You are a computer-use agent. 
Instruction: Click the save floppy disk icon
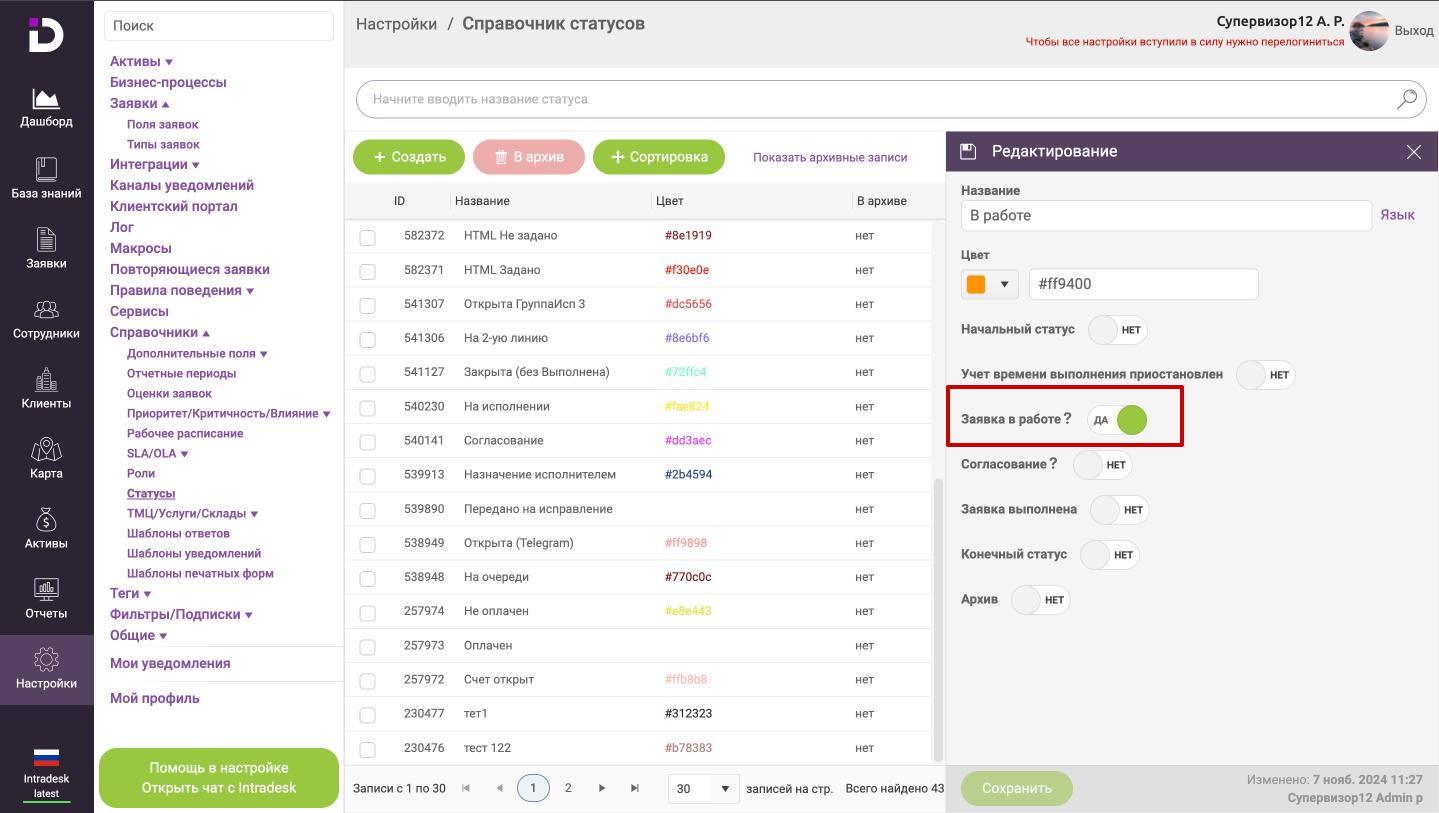click(x=967, y=152)
